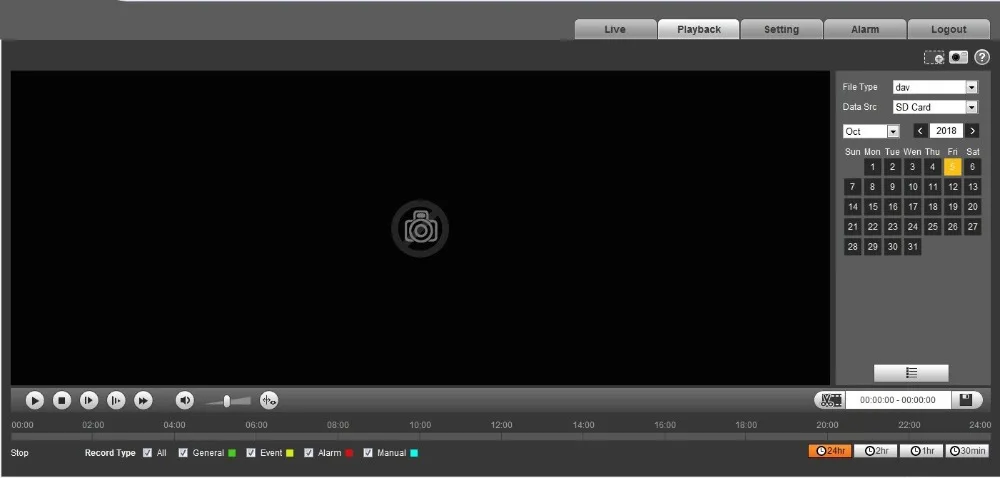Toggle the All record type checkbox
This screenshot has width=1000, height=478.
pos(147,453)
